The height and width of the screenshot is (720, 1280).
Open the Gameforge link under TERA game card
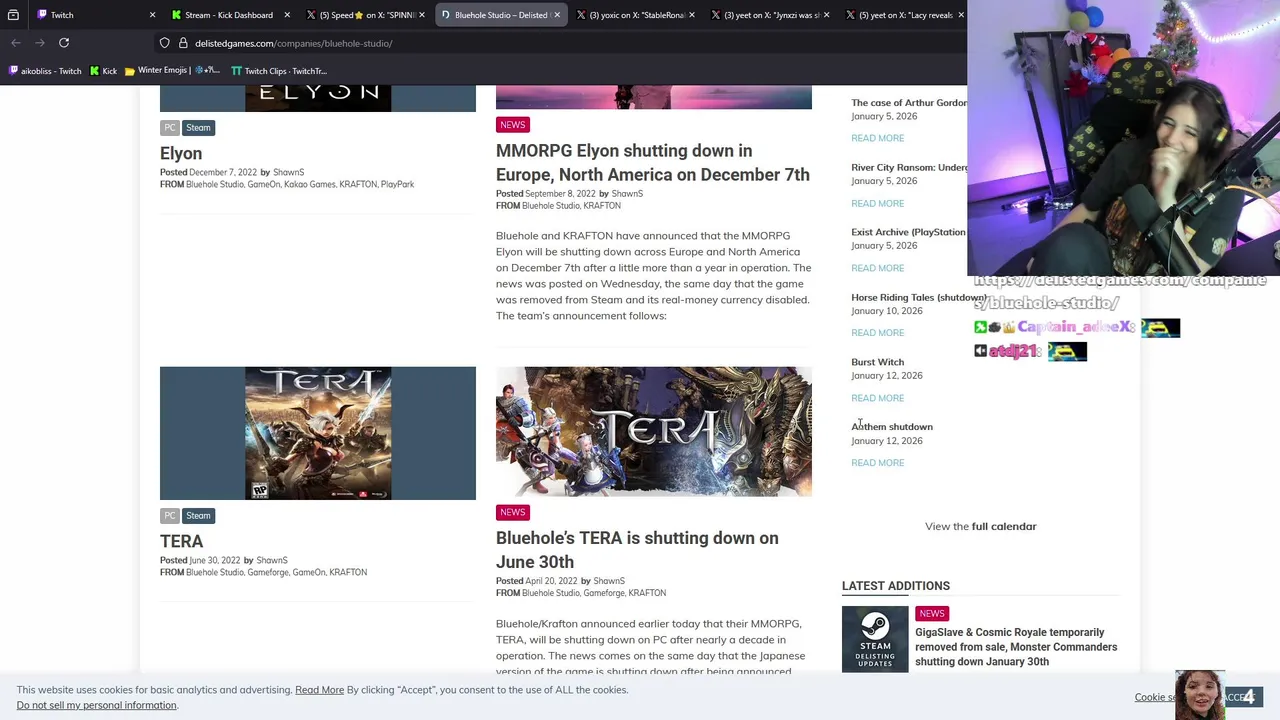coord(268,573)
